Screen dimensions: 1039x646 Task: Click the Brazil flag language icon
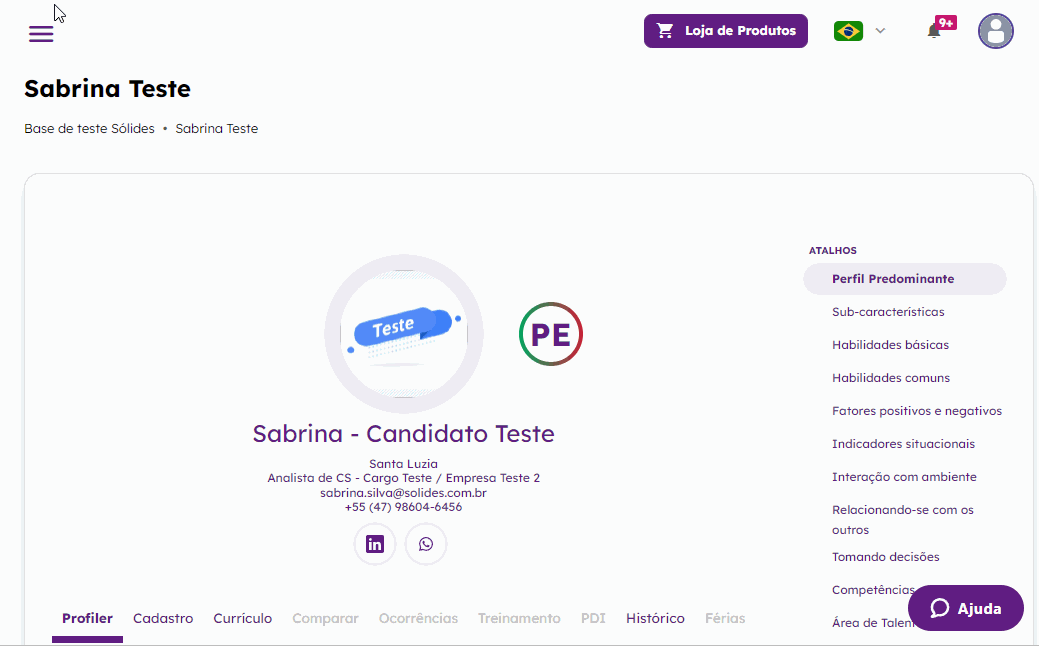click(x=848, y=31)
